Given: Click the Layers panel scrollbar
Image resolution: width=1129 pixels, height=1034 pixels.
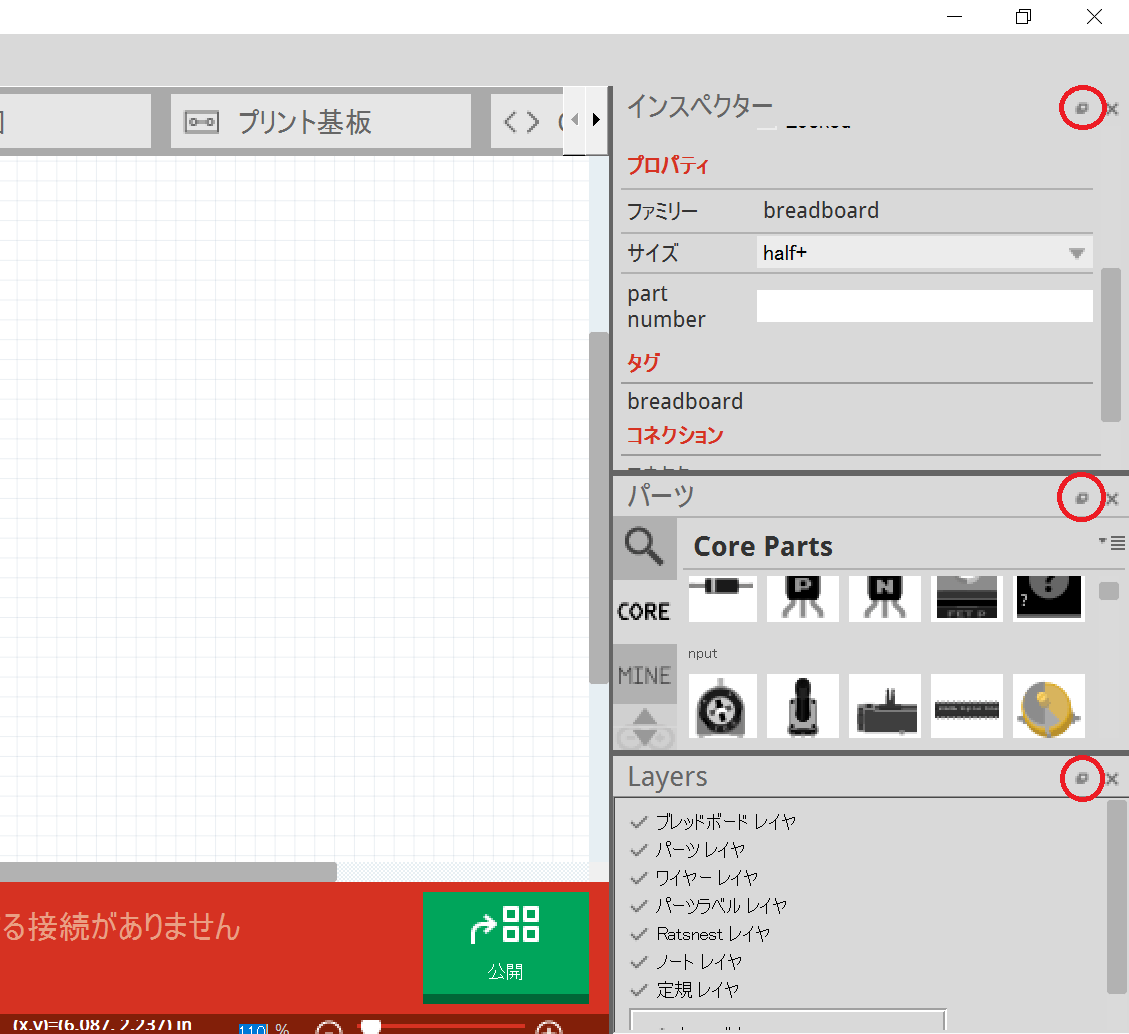Looking at the screenshot, I should (x=1116, y=897).
